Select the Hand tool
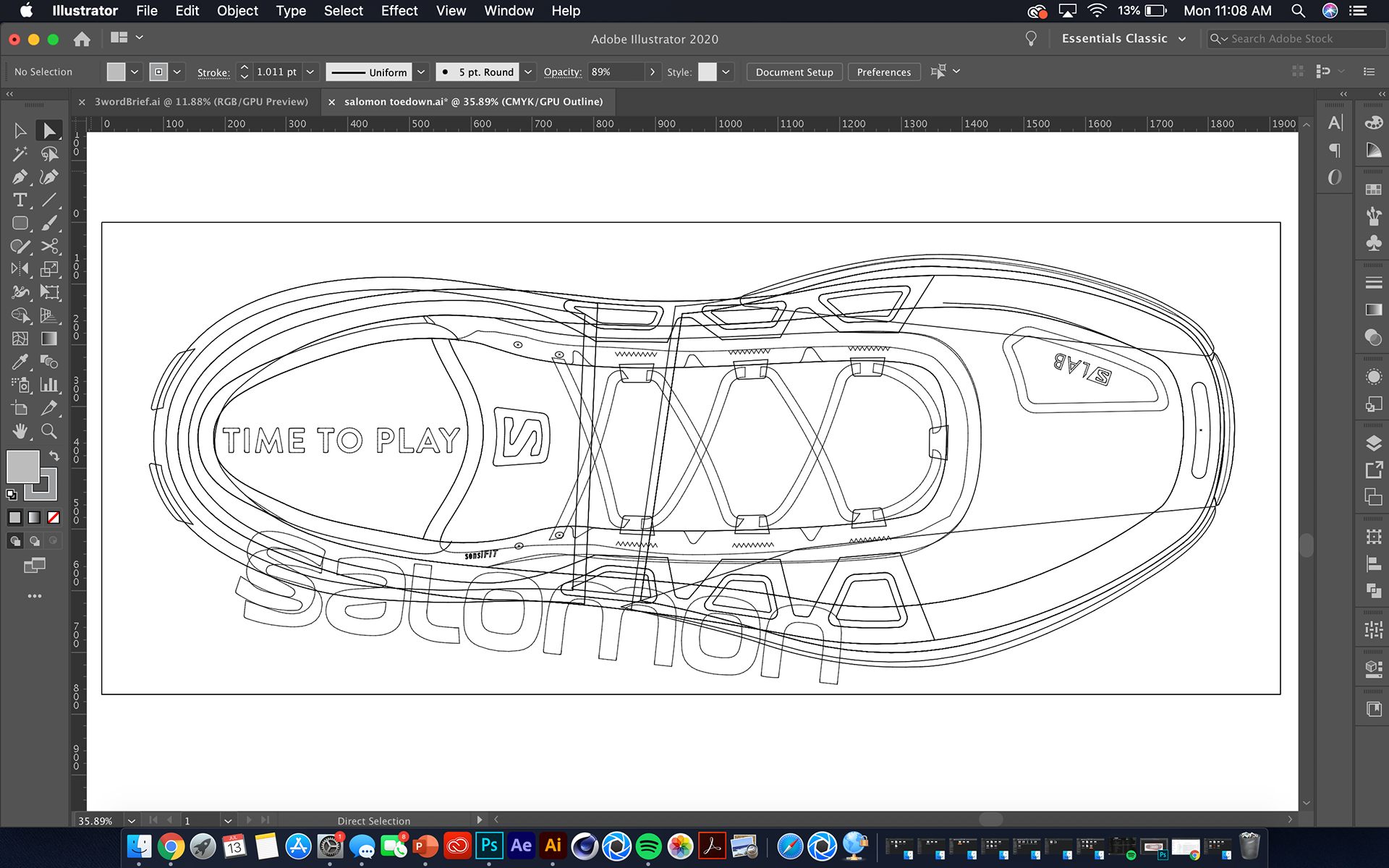 20,431
